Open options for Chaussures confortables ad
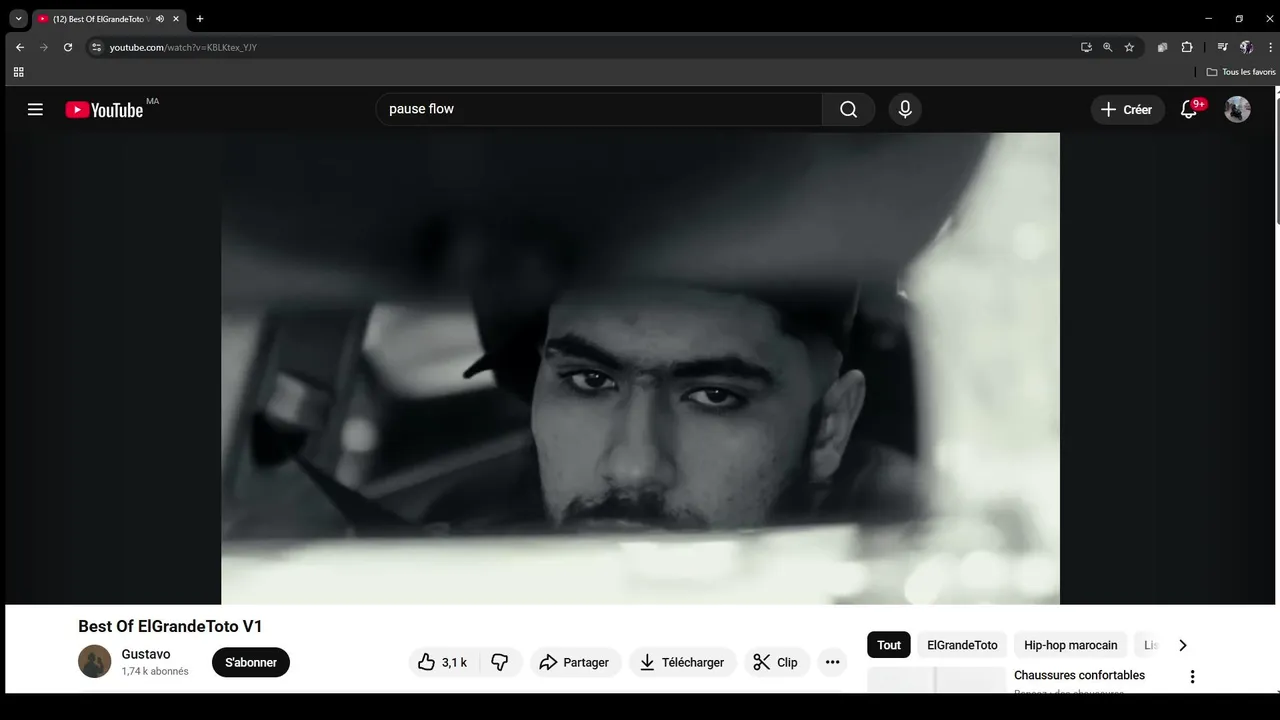 1192,677
